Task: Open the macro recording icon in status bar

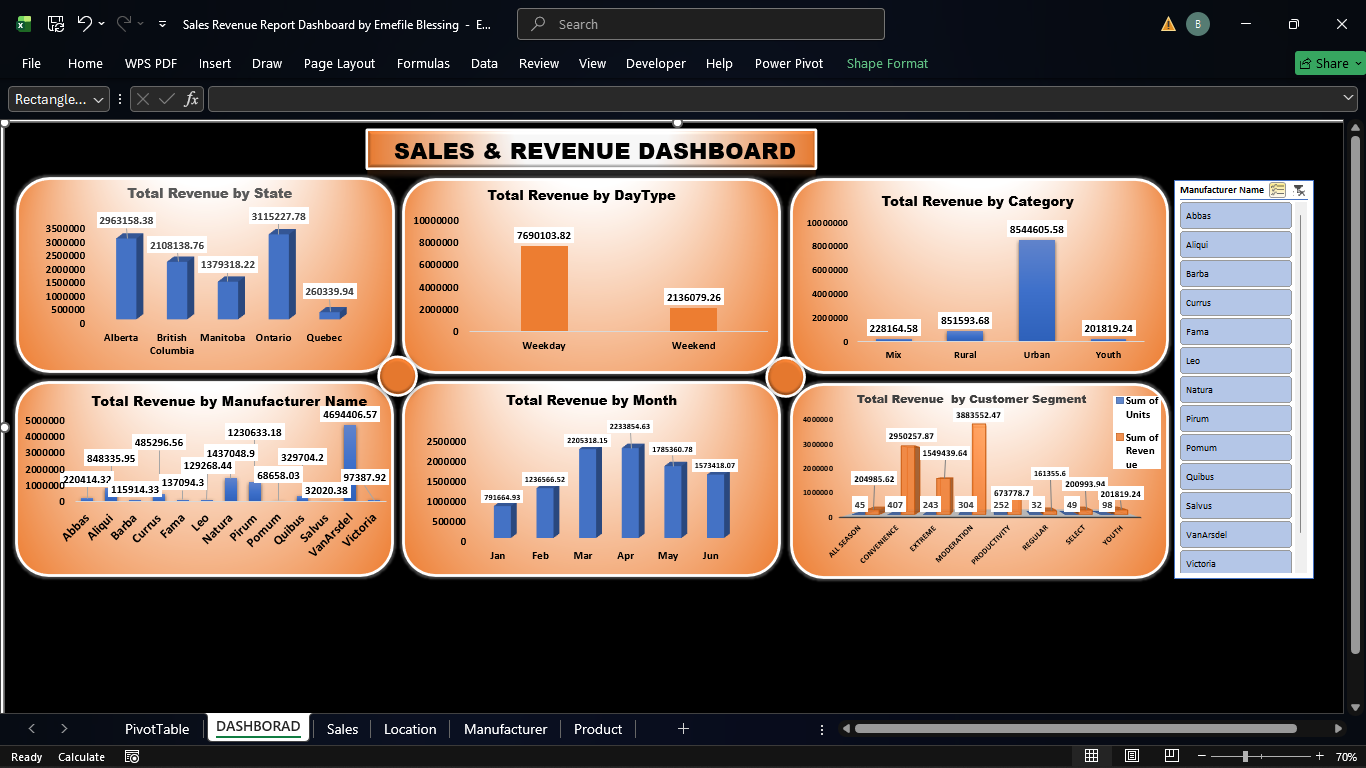Action: pos(131,757)
